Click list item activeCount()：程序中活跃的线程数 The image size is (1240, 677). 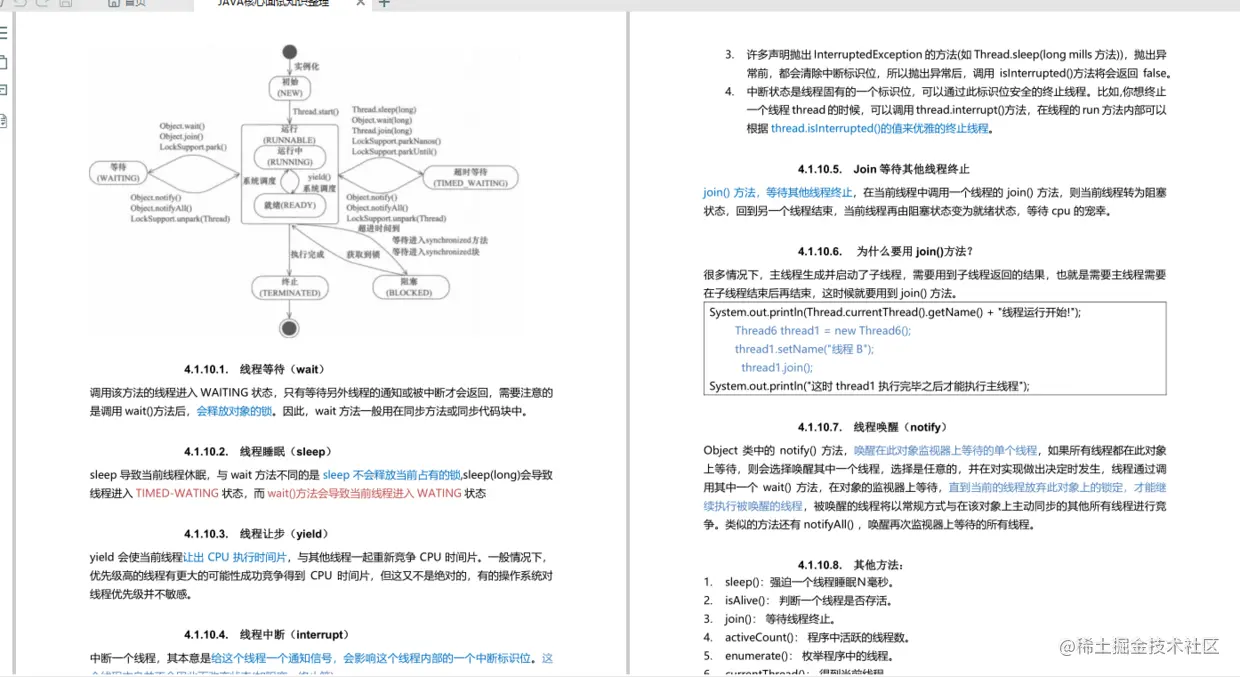coord(817,637)
